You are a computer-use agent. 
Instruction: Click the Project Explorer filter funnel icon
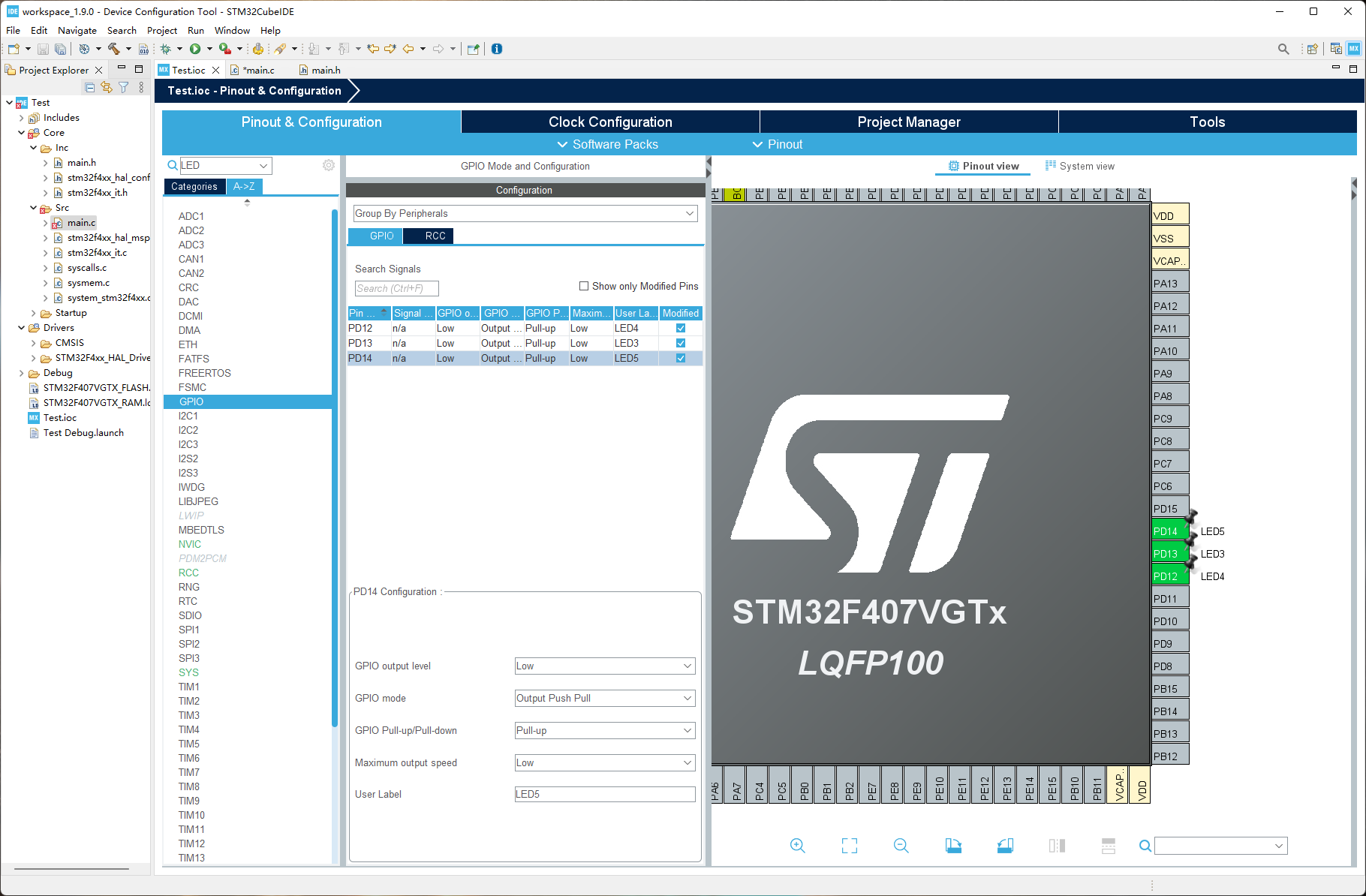[x=124, y=88]
